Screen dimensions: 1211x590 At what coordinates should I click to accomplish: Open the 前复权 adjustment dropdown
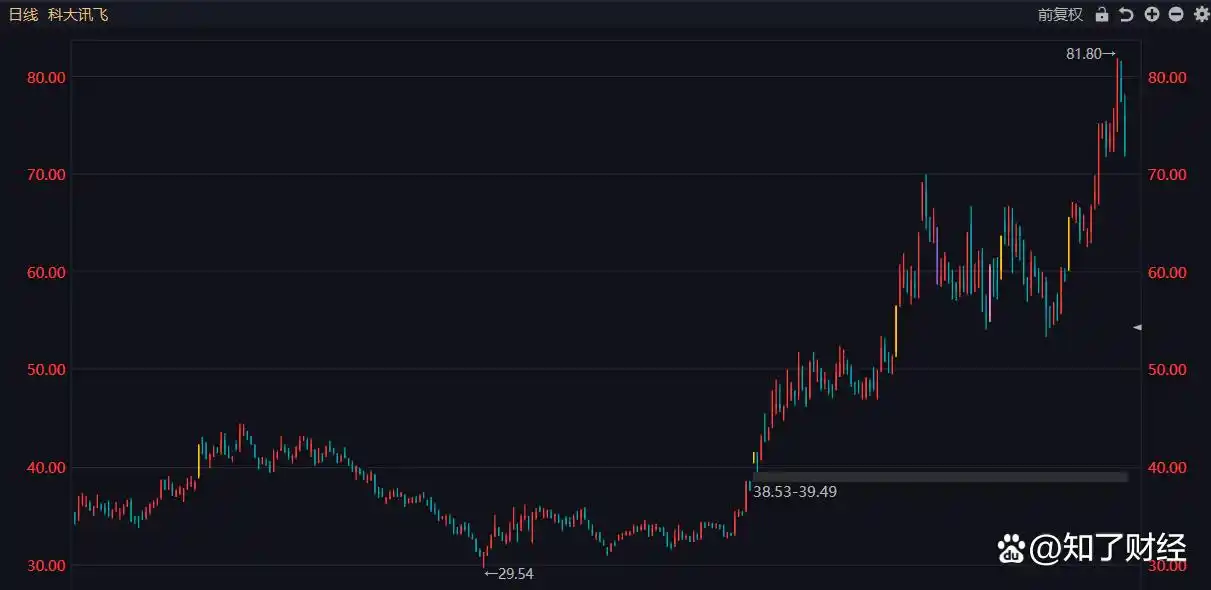coord(1060,14)
